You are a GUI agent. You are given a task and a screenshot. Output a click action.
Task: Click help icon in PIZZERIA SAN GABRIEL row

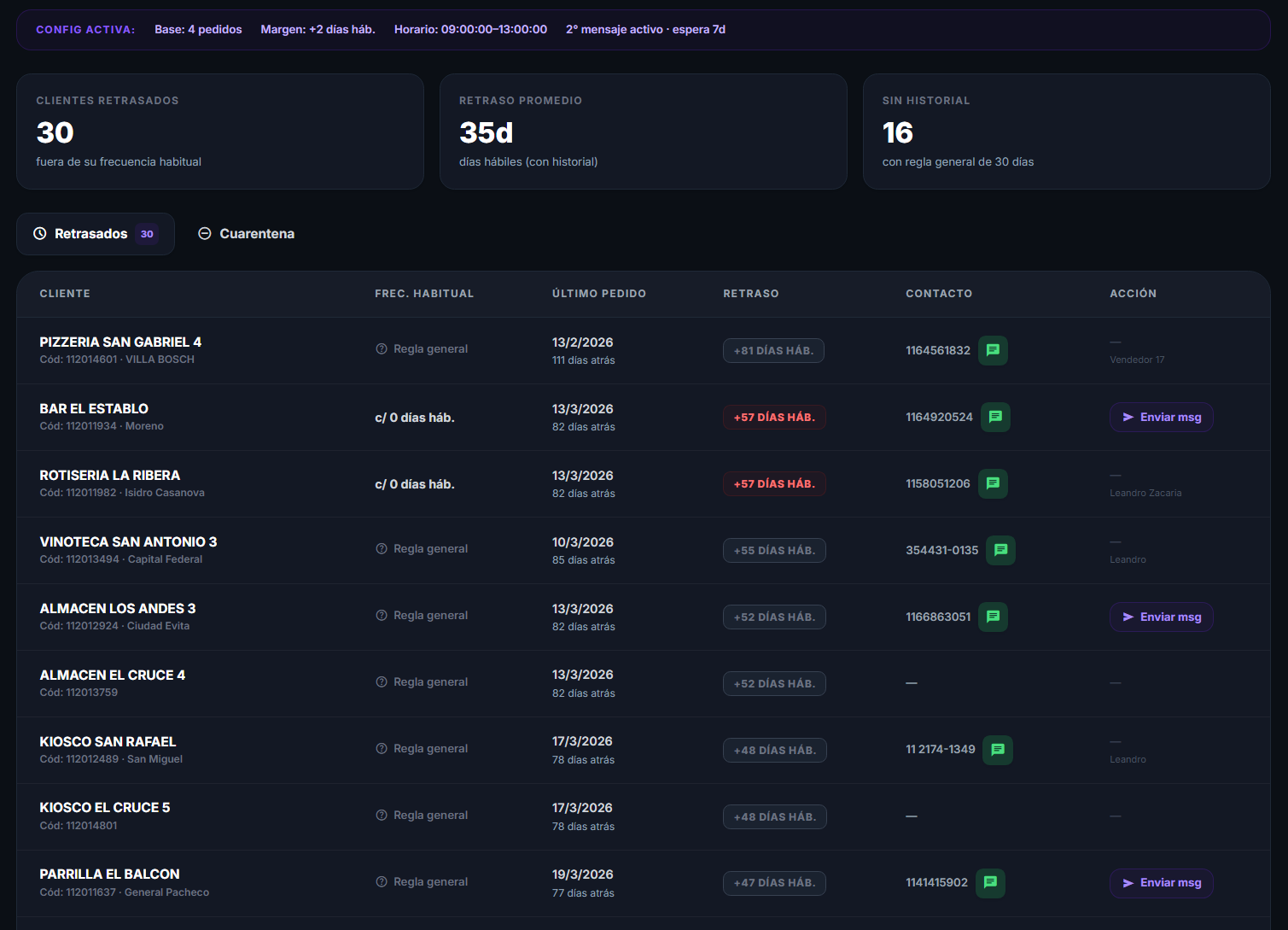click(382, 348)
